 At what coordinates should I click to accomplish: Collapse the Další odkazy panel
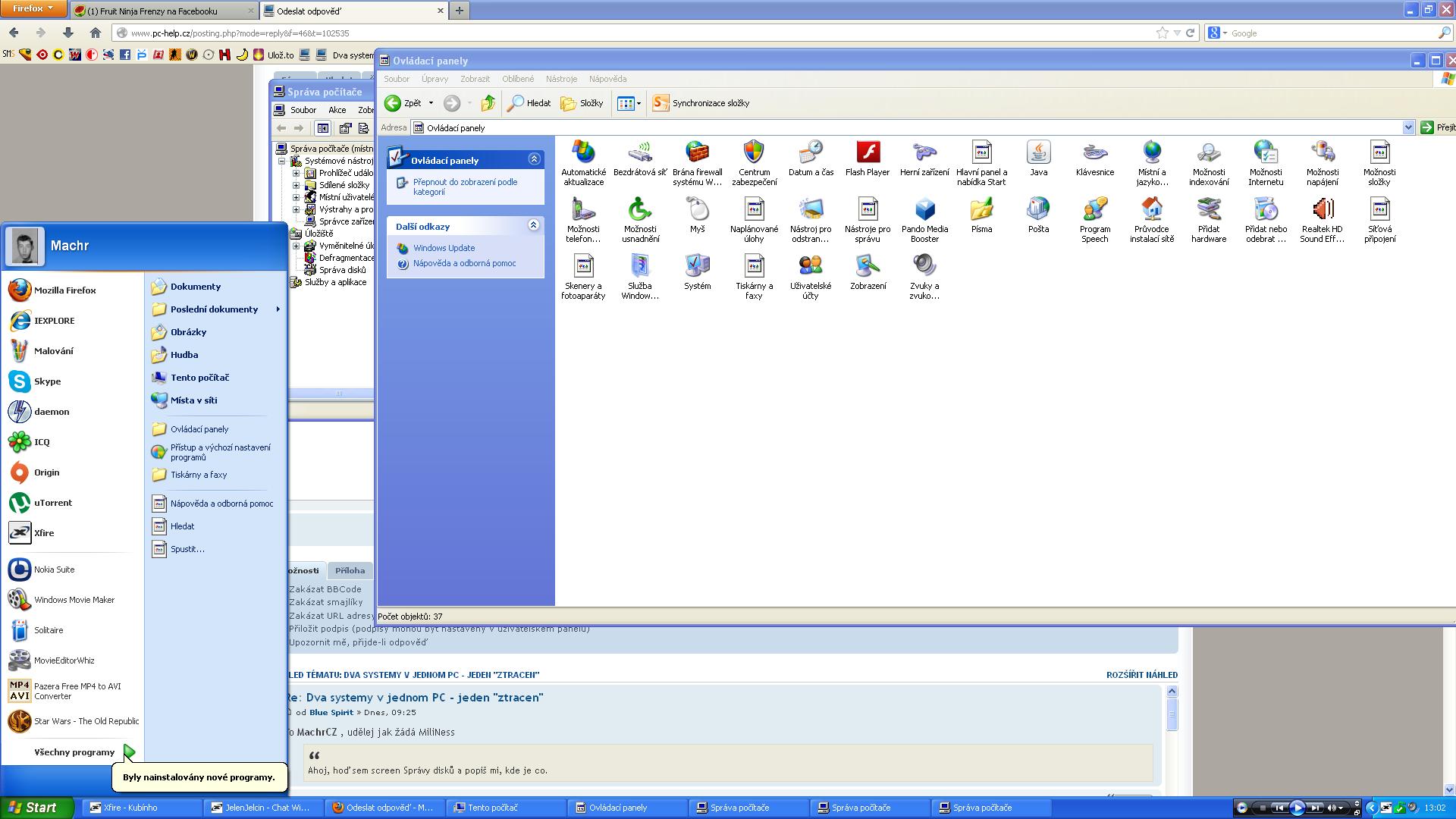tap(533, 225)
